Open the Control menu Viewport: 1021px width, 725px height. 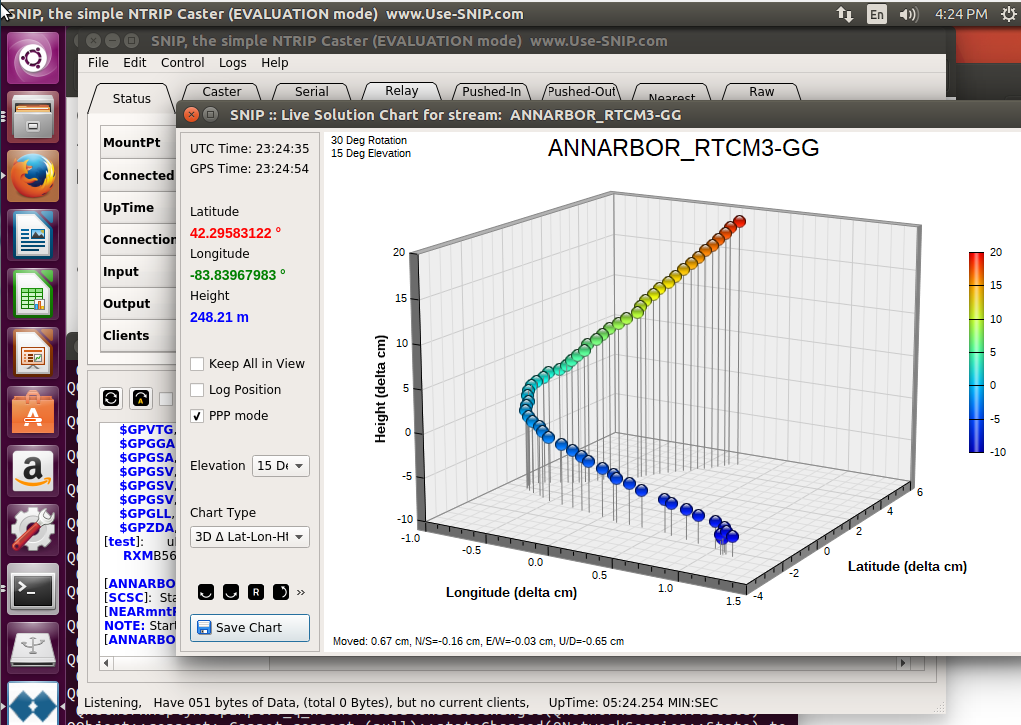tap(182, 63)
